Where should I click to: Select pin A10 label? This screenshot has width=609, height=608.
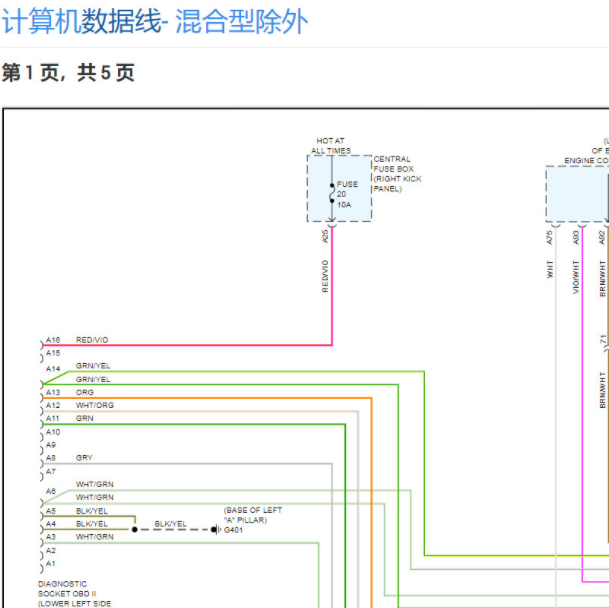pyautogui.click(x=53, y=432)
